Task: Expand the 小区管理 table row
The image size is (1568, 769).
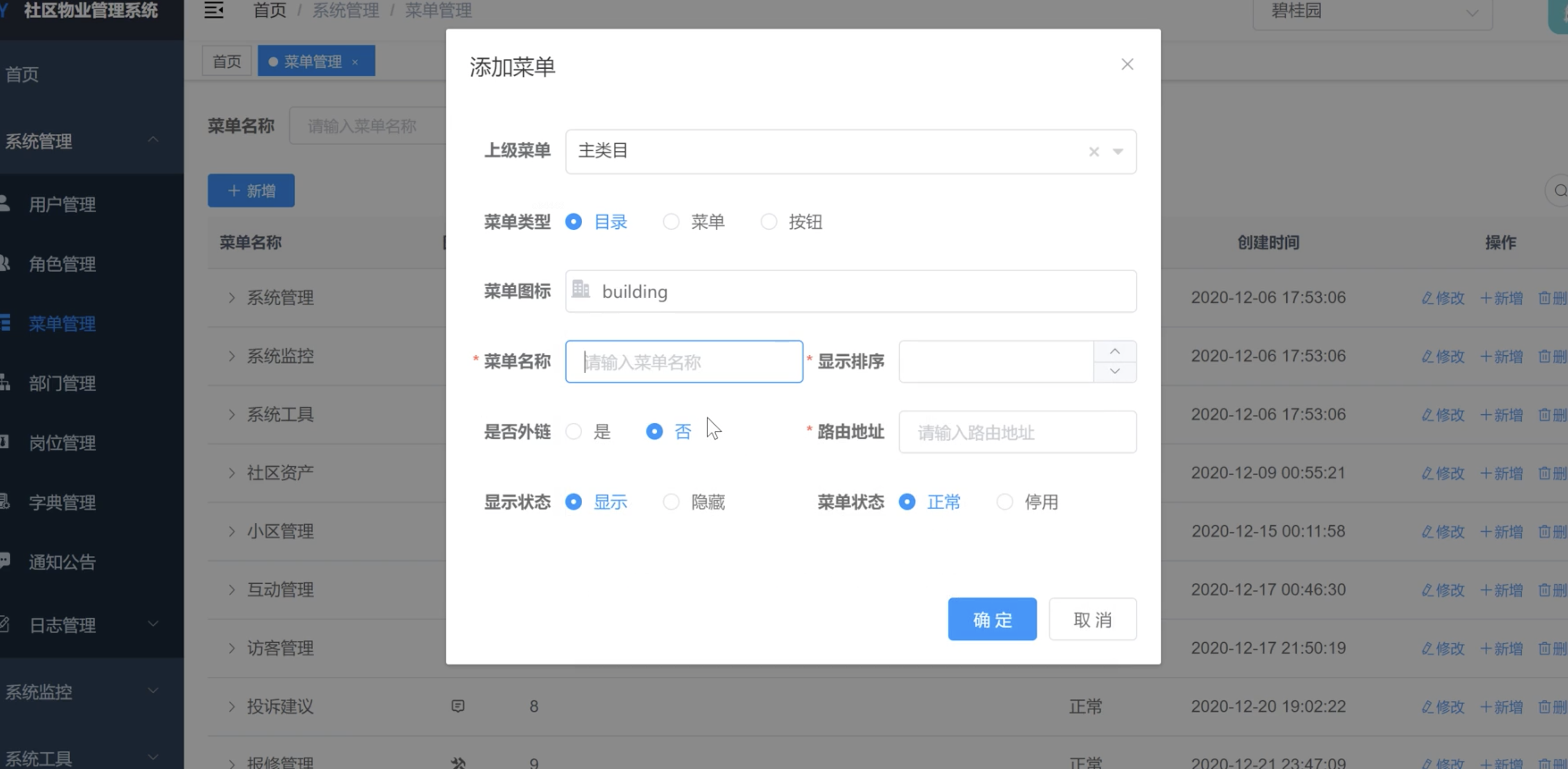Action: 231,531
